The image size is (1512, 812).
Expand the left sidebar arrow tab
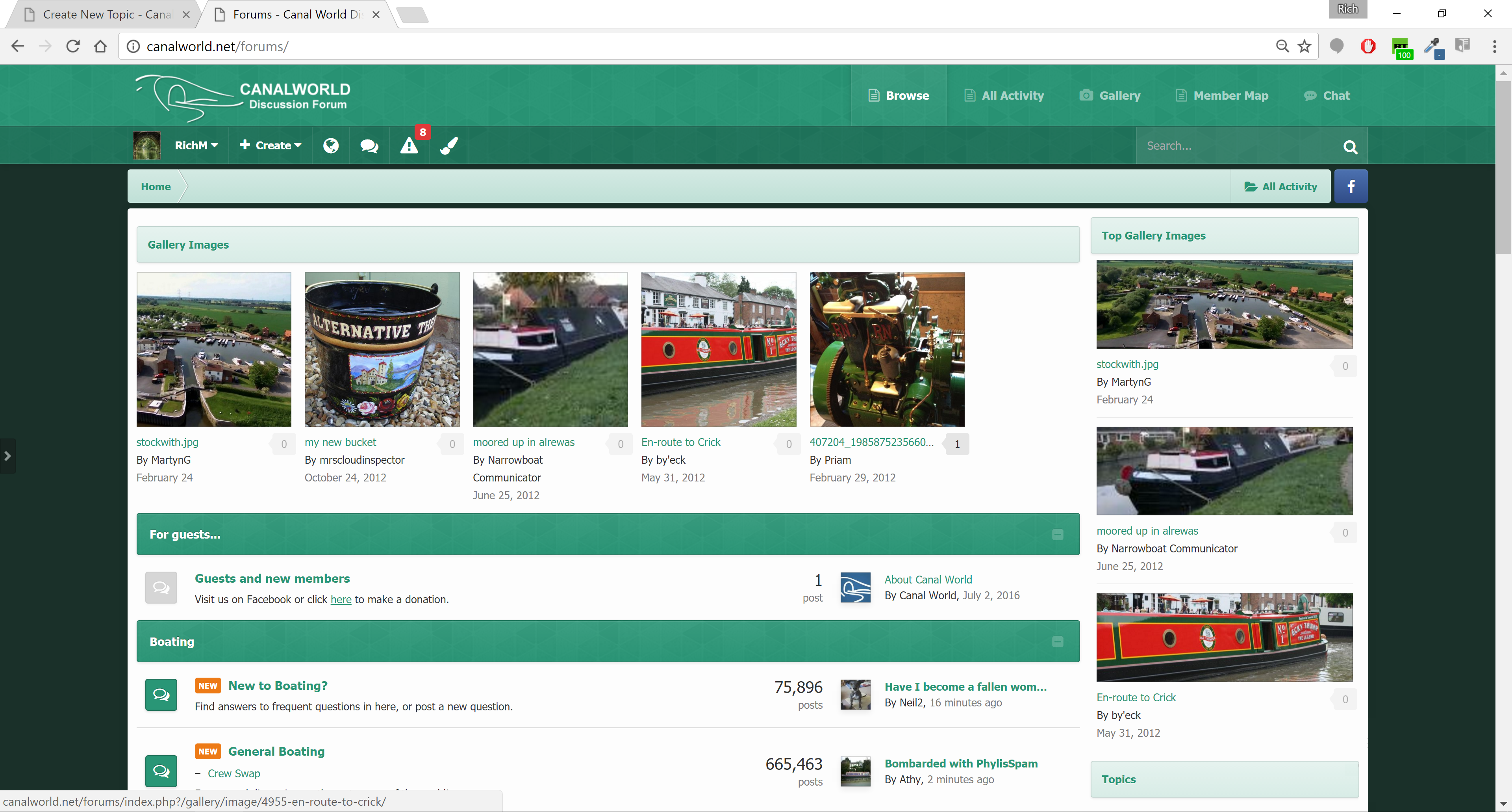(x=7, y=455)
